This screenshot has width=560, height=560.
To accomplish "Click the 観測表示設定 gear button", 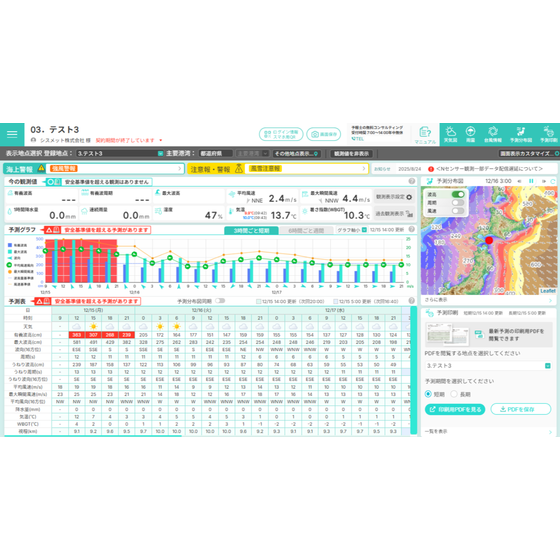I will pyautogui.click(x=394, y=197).
